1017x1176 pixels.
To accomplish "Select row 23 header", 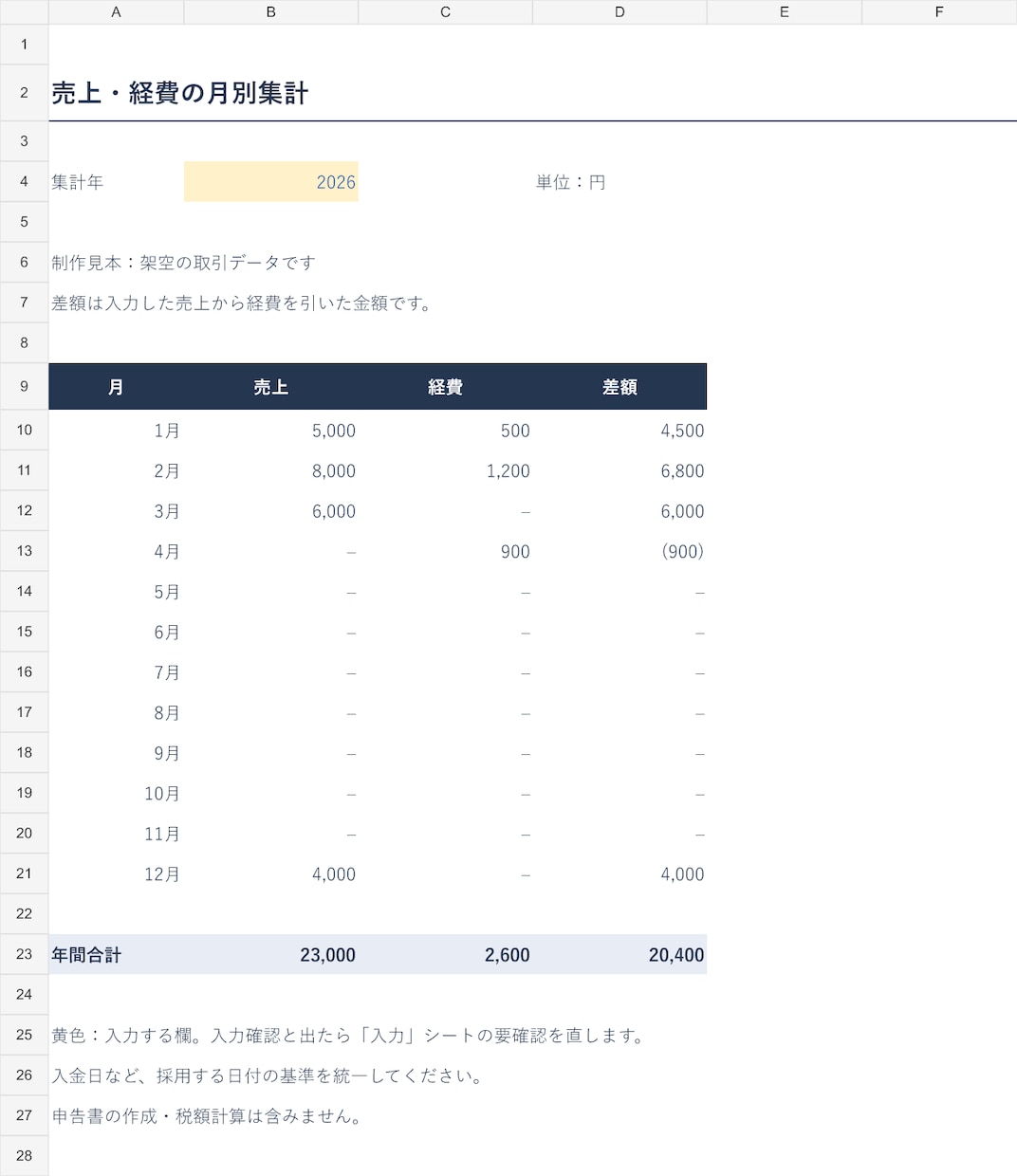I will [x=24, y=954].
